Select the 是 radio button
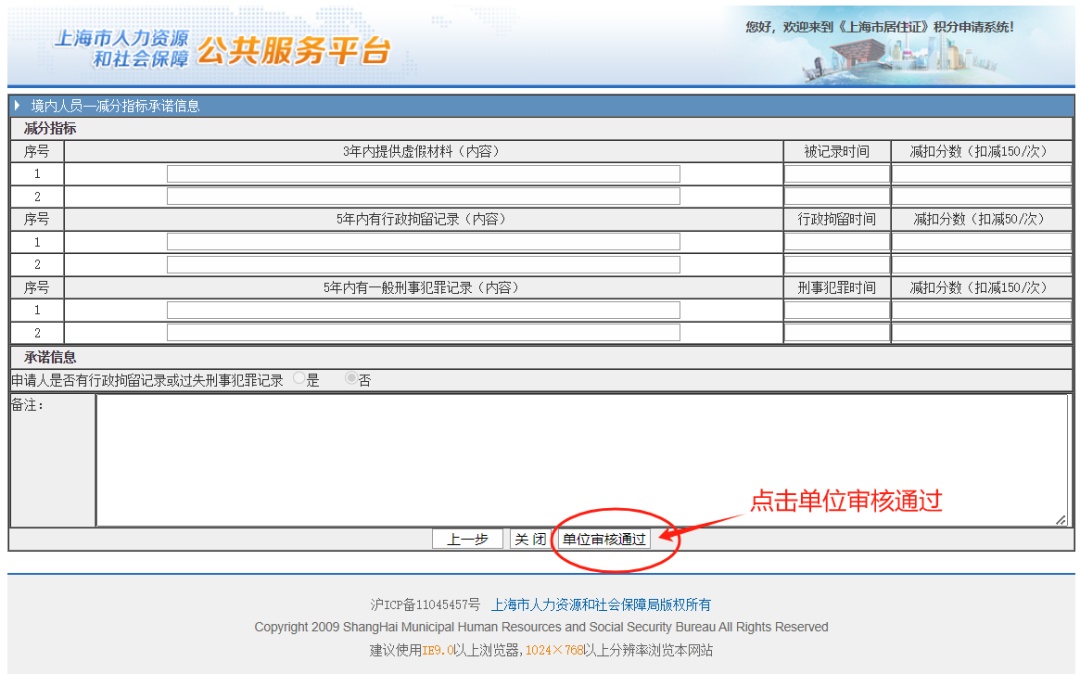This screenshot has height=674, width=1080. [299, 380]
